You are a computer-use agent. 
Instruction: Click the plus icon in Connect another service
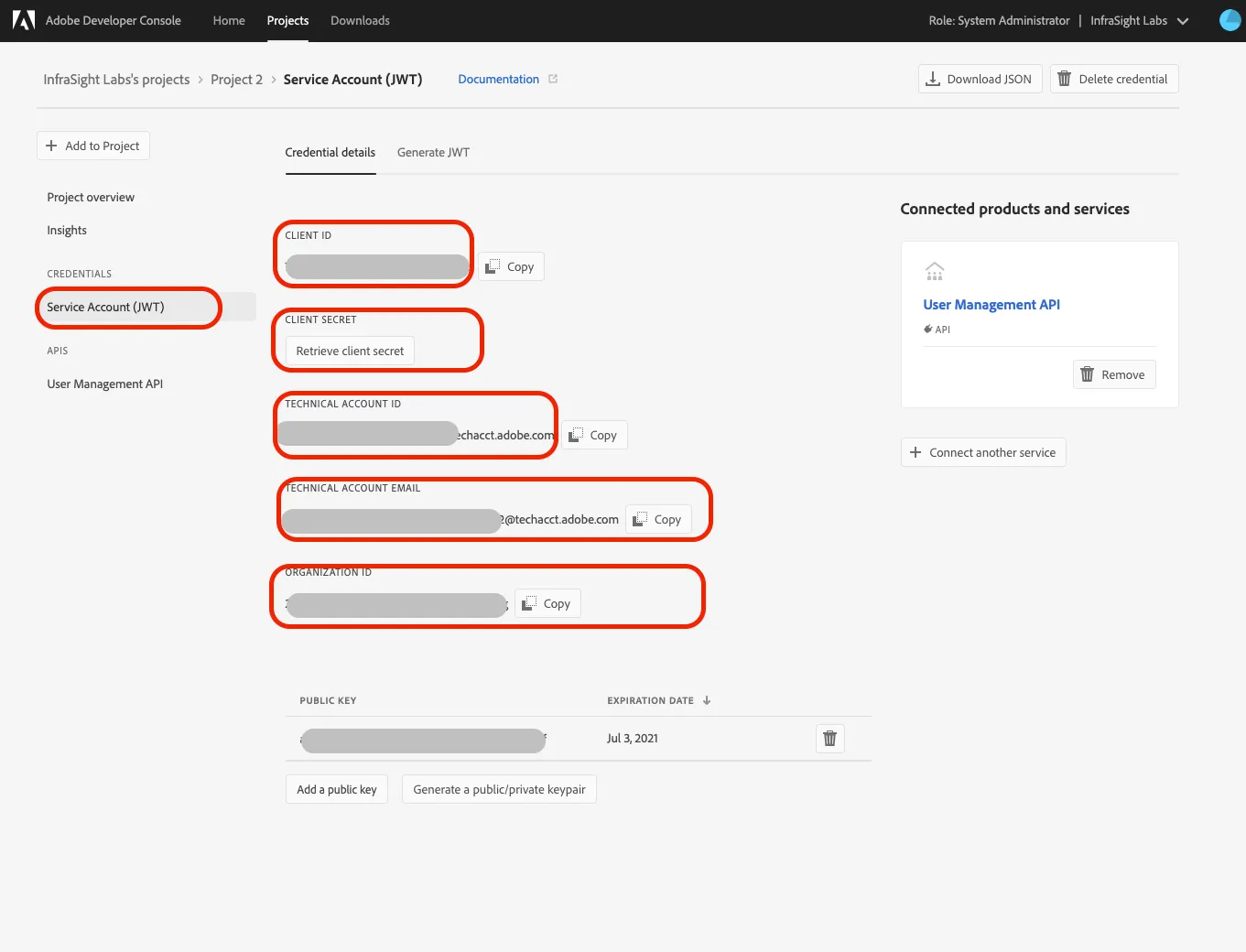916,452
